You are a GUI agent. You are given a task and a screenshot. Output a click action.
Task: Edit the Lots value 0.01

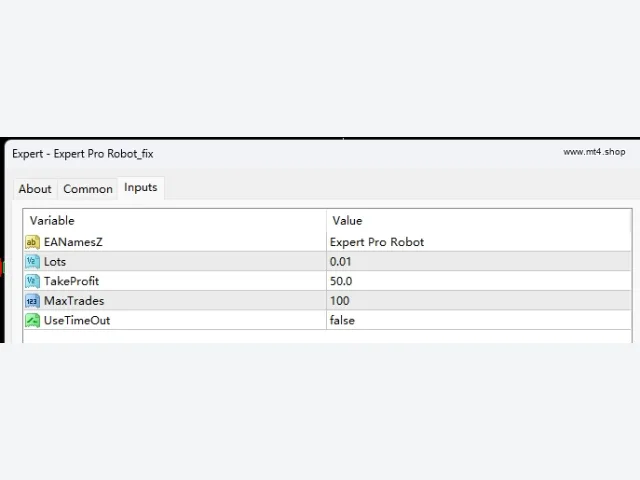click(x=478, y=262)
